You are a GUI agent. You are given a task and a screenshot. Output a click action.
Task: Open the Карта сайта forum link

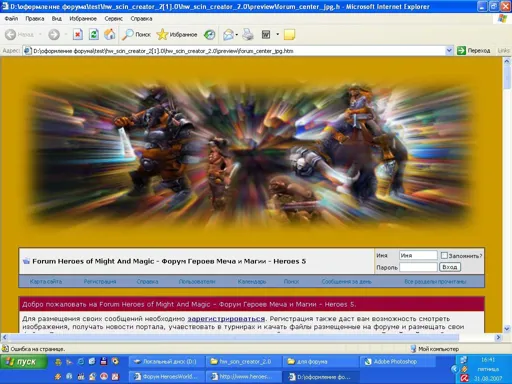click(x=46, y=281)
